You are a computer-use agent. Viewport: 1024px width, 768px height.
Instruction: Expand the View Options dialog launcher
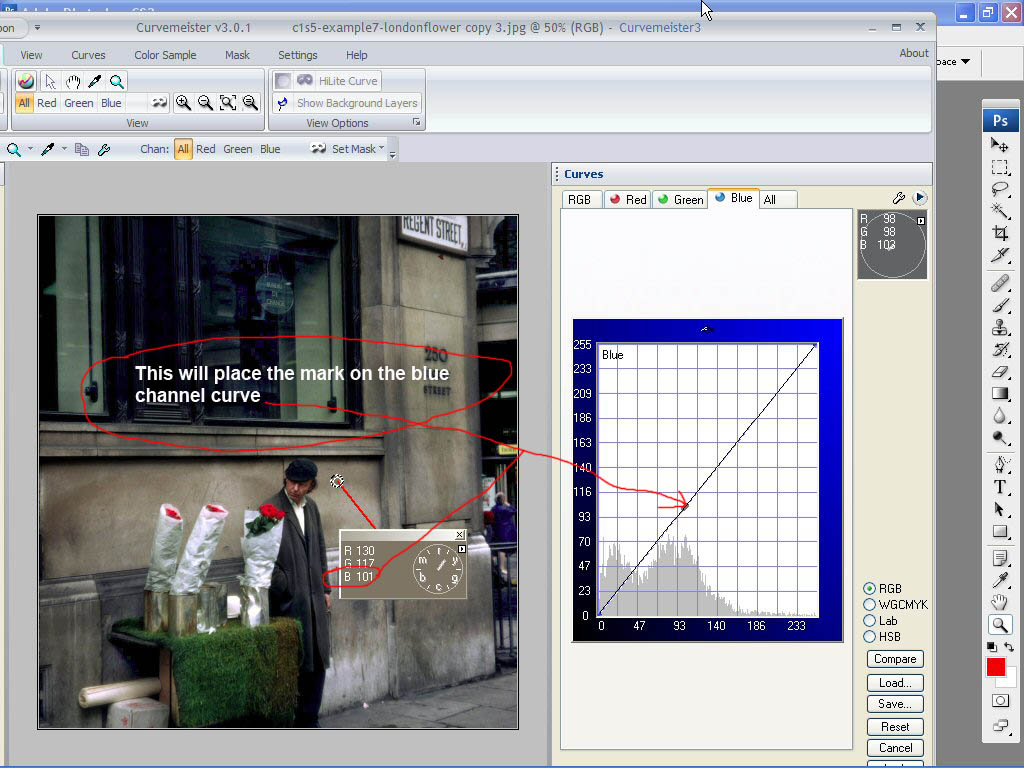(x=417, y=123)
